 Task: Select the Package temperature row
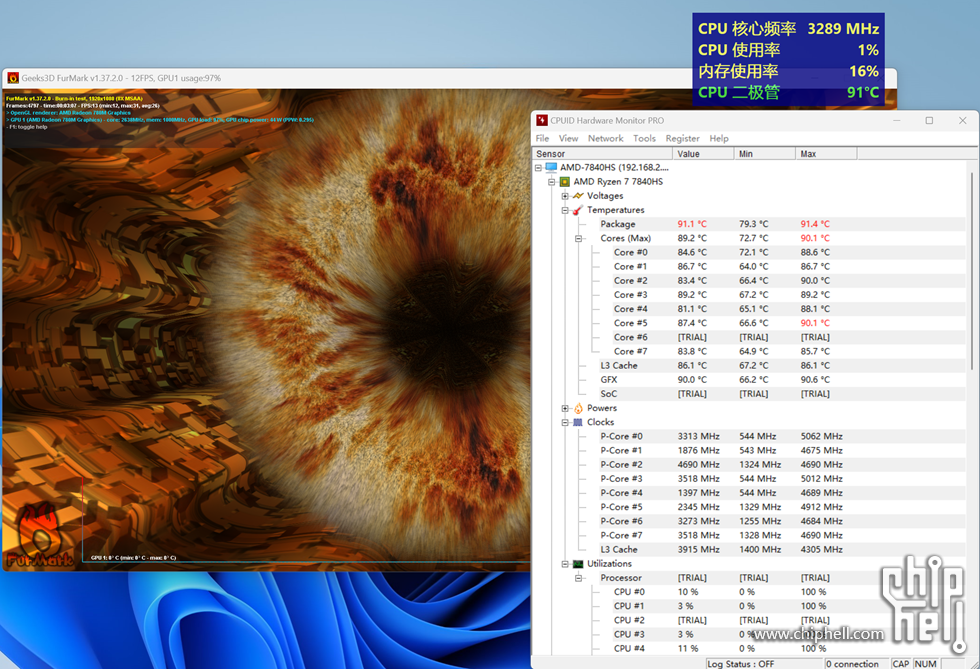(749, 224)
